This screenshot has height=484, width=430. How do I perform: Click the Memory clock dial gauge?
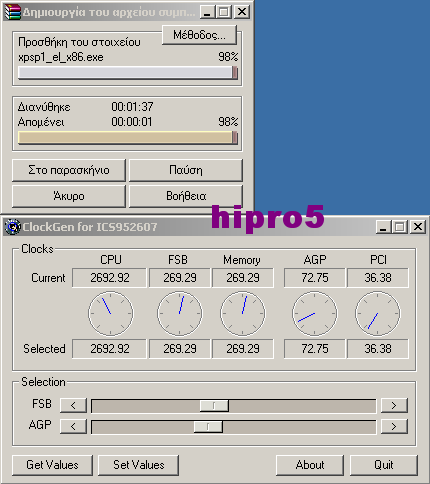(x=243, y=313)
